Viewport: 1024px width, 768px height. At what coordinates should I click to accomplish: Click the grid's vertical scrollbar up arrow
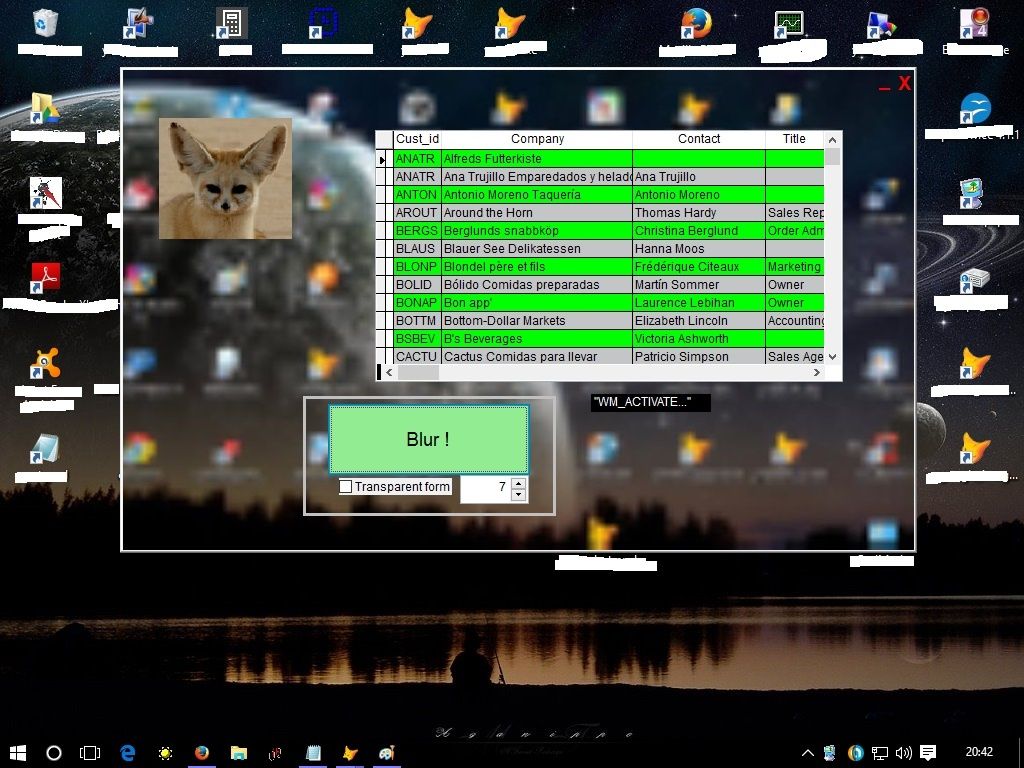[x=832, y=139]
